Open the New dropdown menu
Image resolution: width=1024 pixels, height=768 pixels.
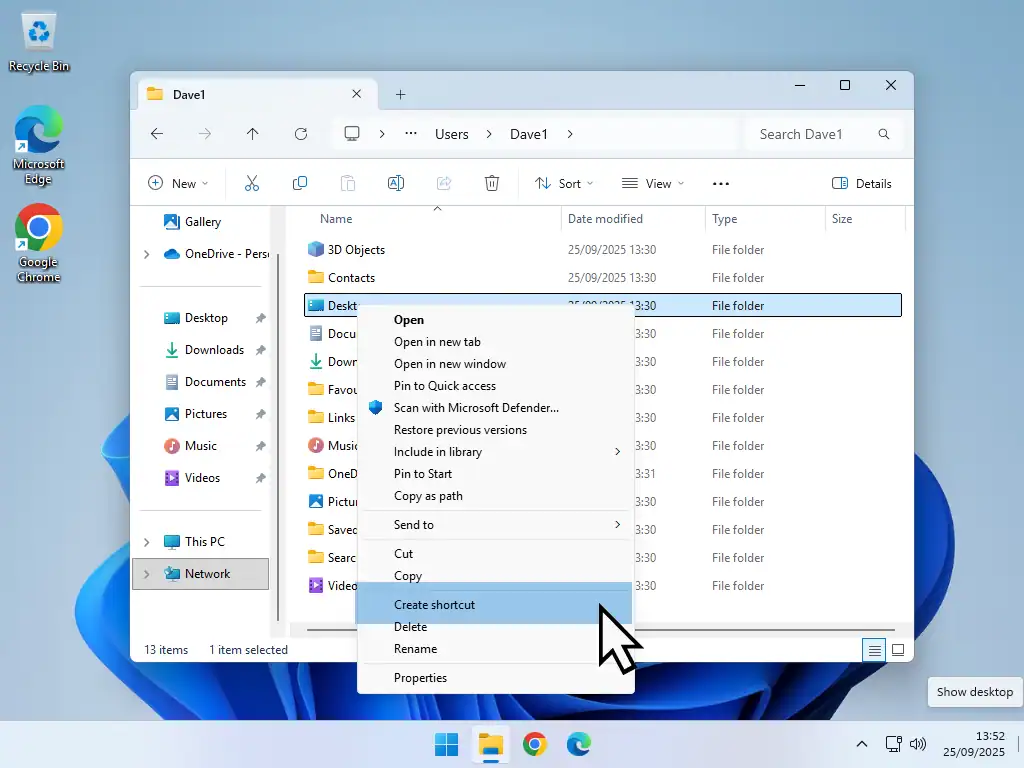click(x=178, y=184)
